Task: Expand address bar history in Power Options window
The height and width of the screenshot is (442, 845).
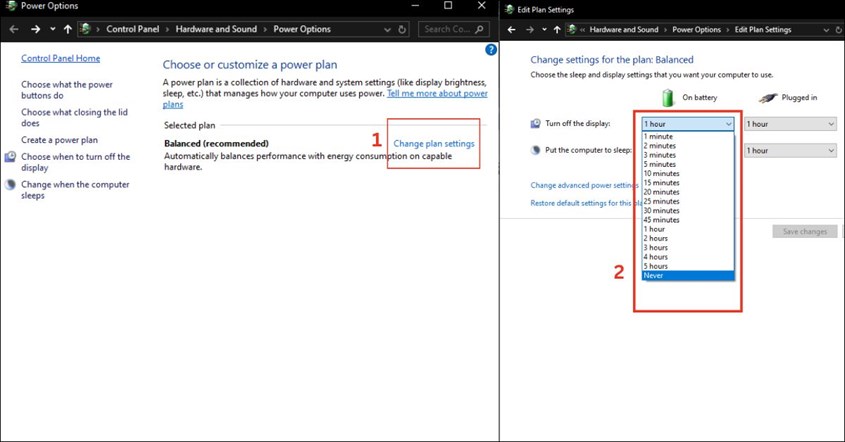Action: (x=387, y=30)
